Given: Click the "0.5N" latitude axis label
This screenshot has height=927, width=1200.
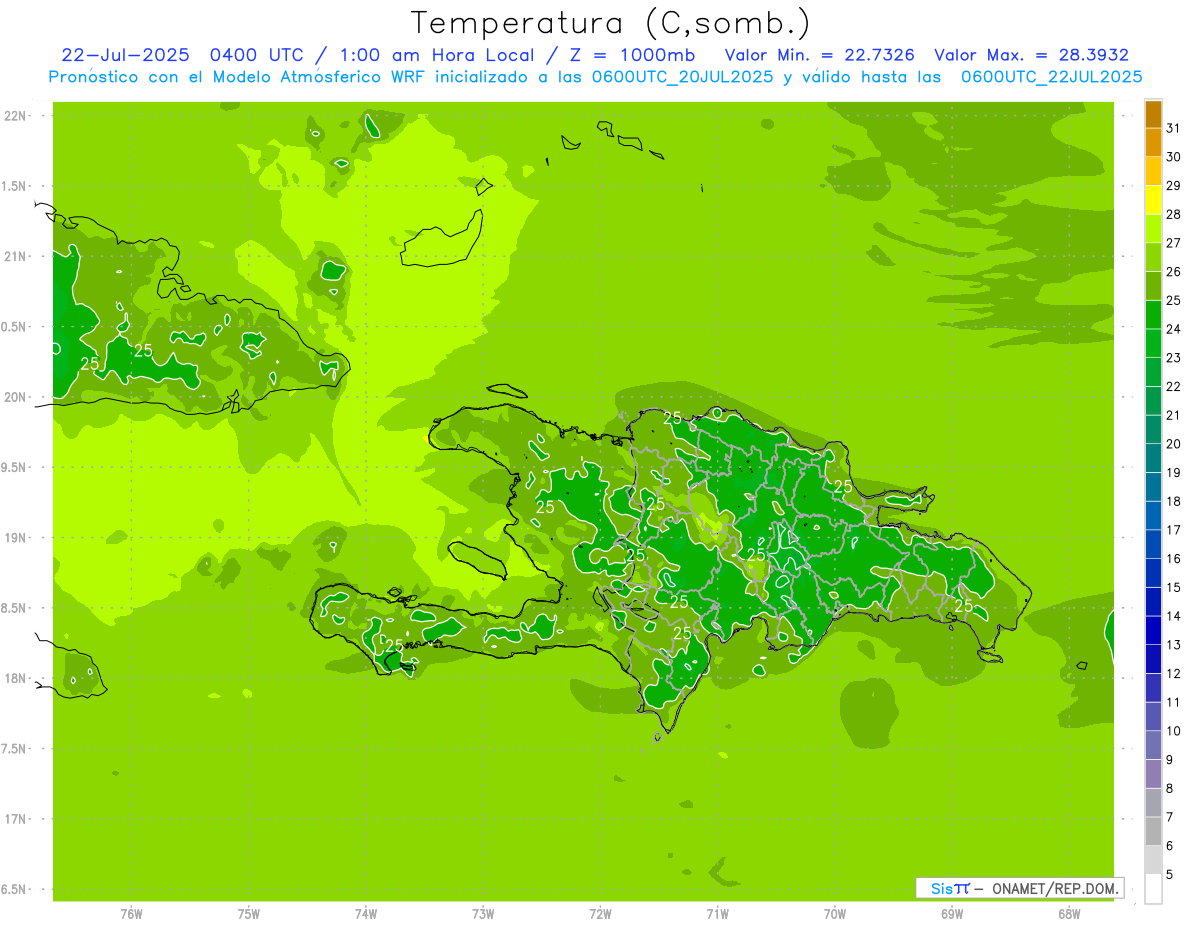Looking at the screenshot, I should pyautogui.click(x=14, y=327).
